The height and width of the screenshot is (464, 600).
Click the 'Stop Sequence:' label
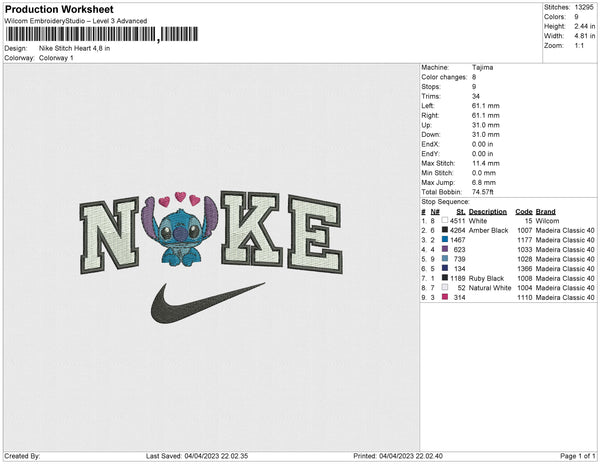(445, 202)
